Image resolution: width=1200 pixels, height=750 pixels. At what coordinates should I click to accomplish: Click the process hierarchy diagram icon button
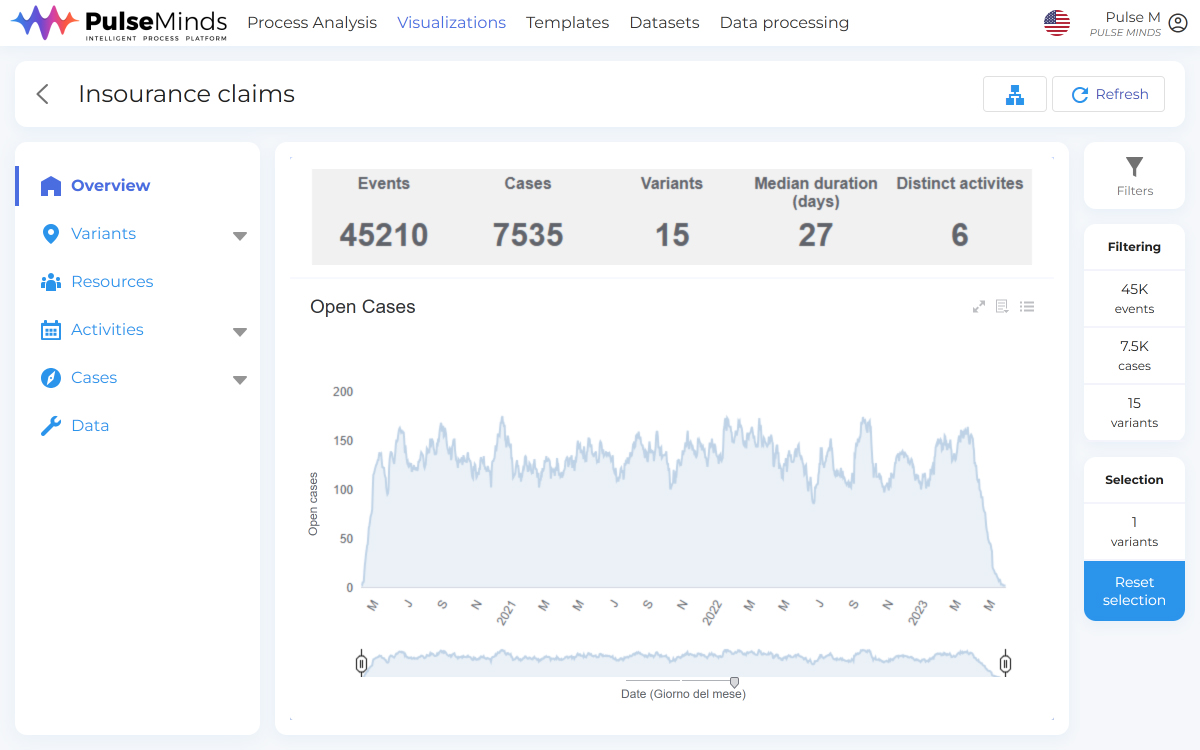coord(1015,94)
